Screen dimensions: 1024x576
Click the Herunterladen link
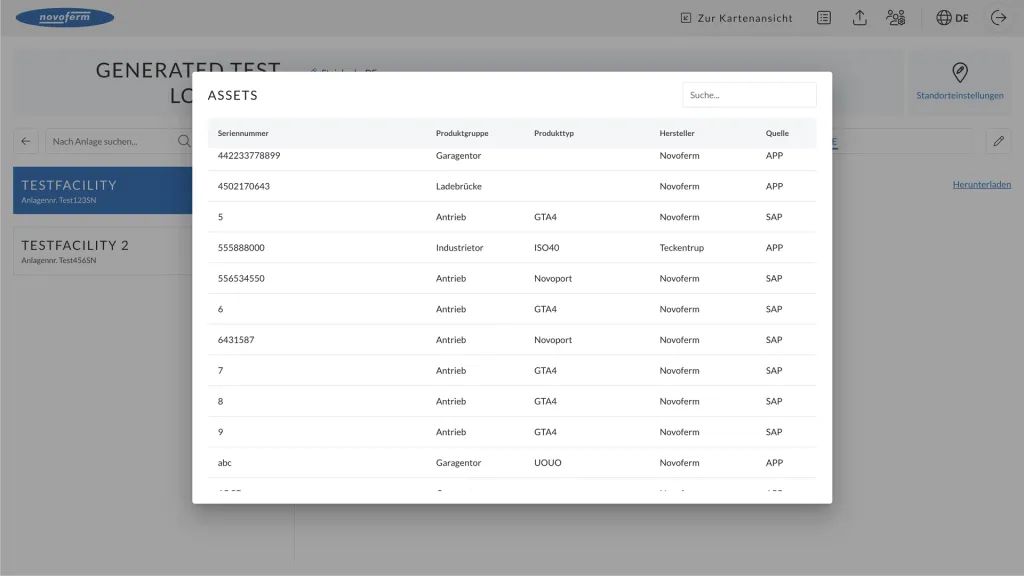(982, 184)
